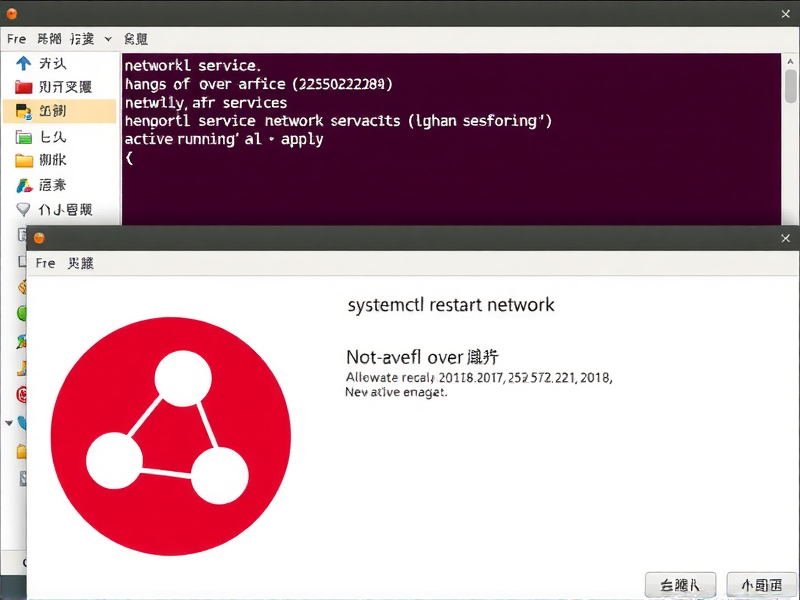Click the orange dot in the dialog title bar
The width and height of the screenshot is (800, 600).
[x=38, y=238]
